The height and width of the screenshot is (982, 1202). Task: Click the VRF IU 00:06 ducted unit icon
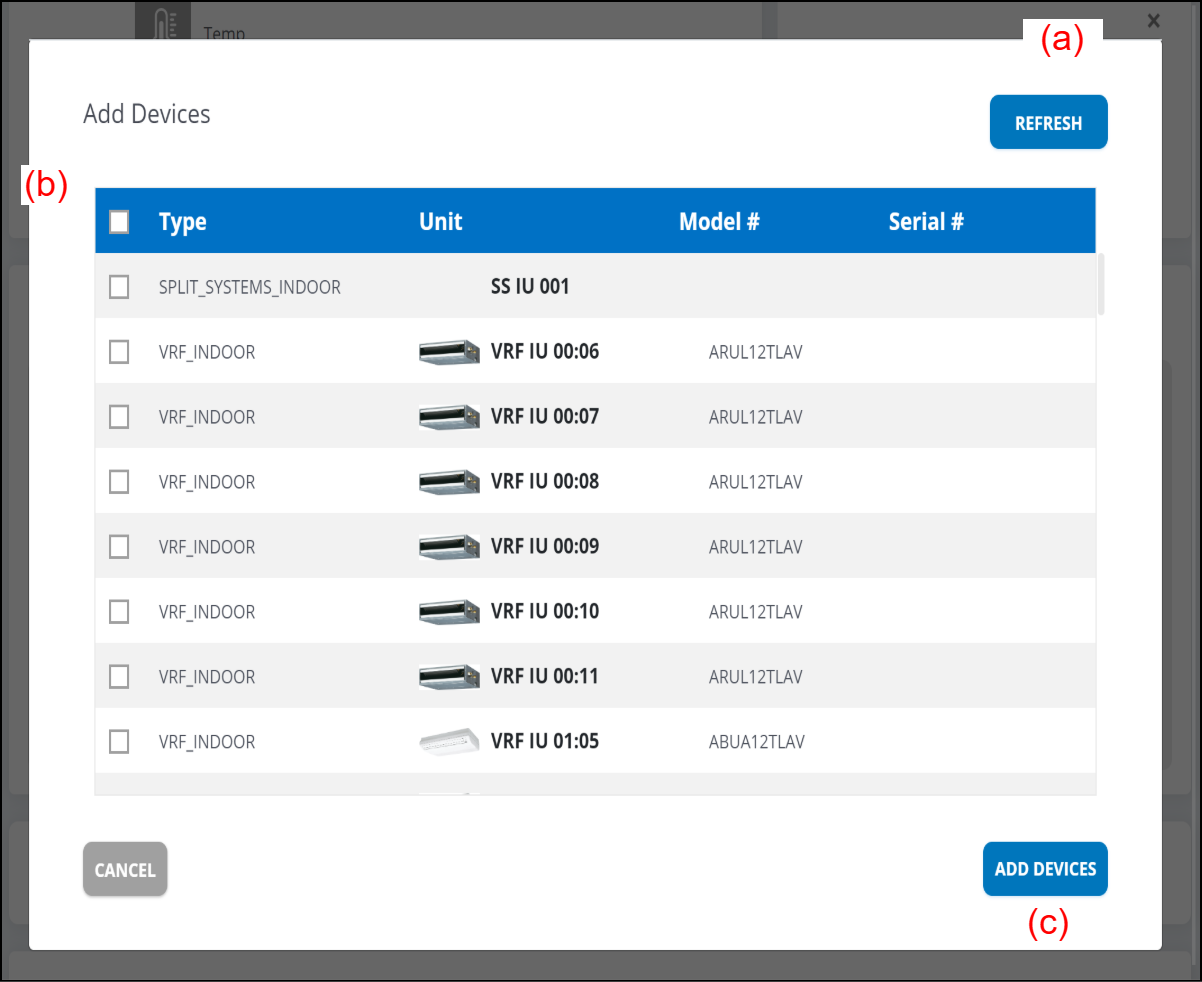point(449,352)
